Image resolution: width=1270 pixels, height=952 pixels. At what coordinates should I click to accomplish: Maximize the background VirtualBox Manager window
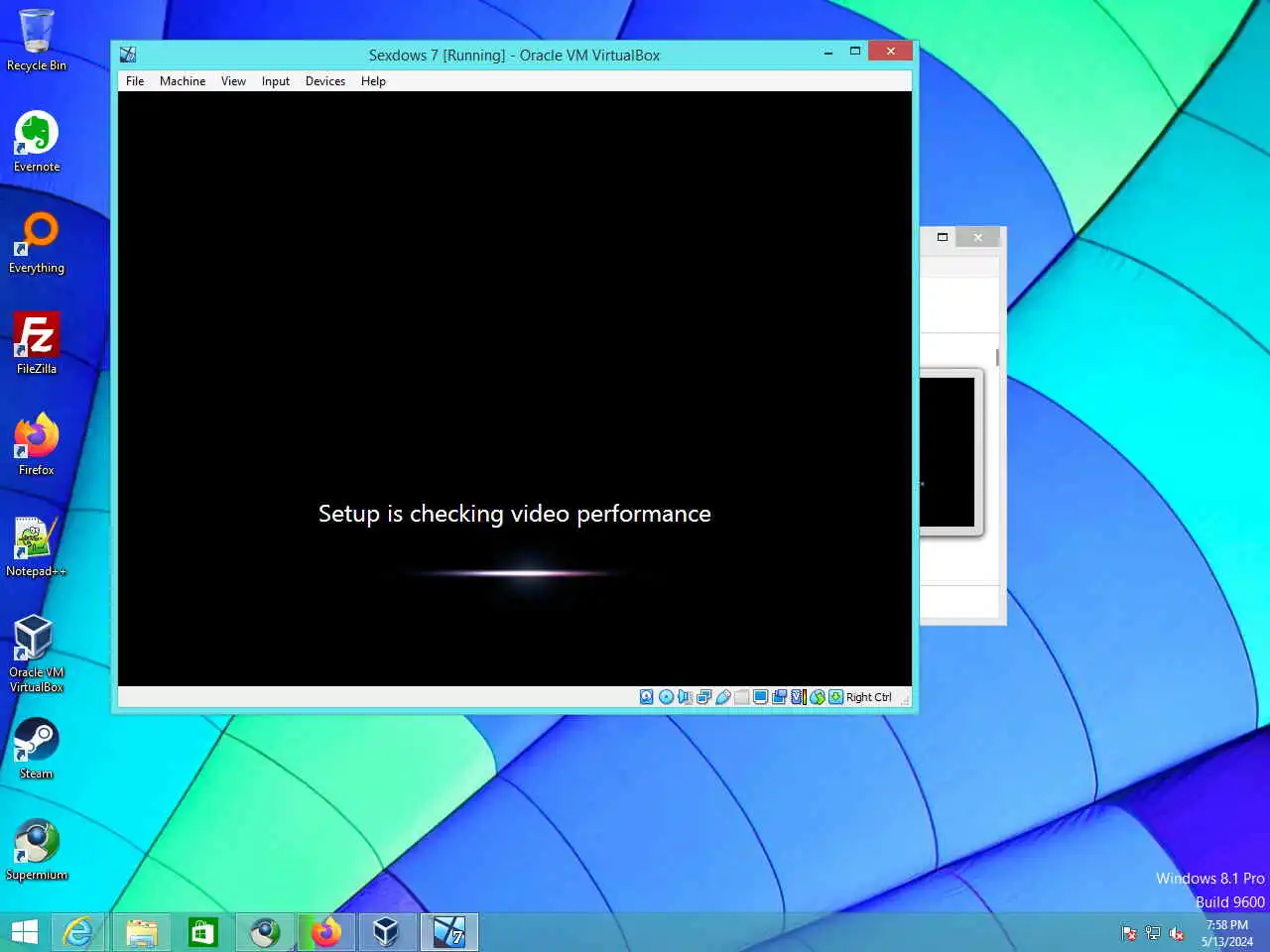[x=943, y=237]
